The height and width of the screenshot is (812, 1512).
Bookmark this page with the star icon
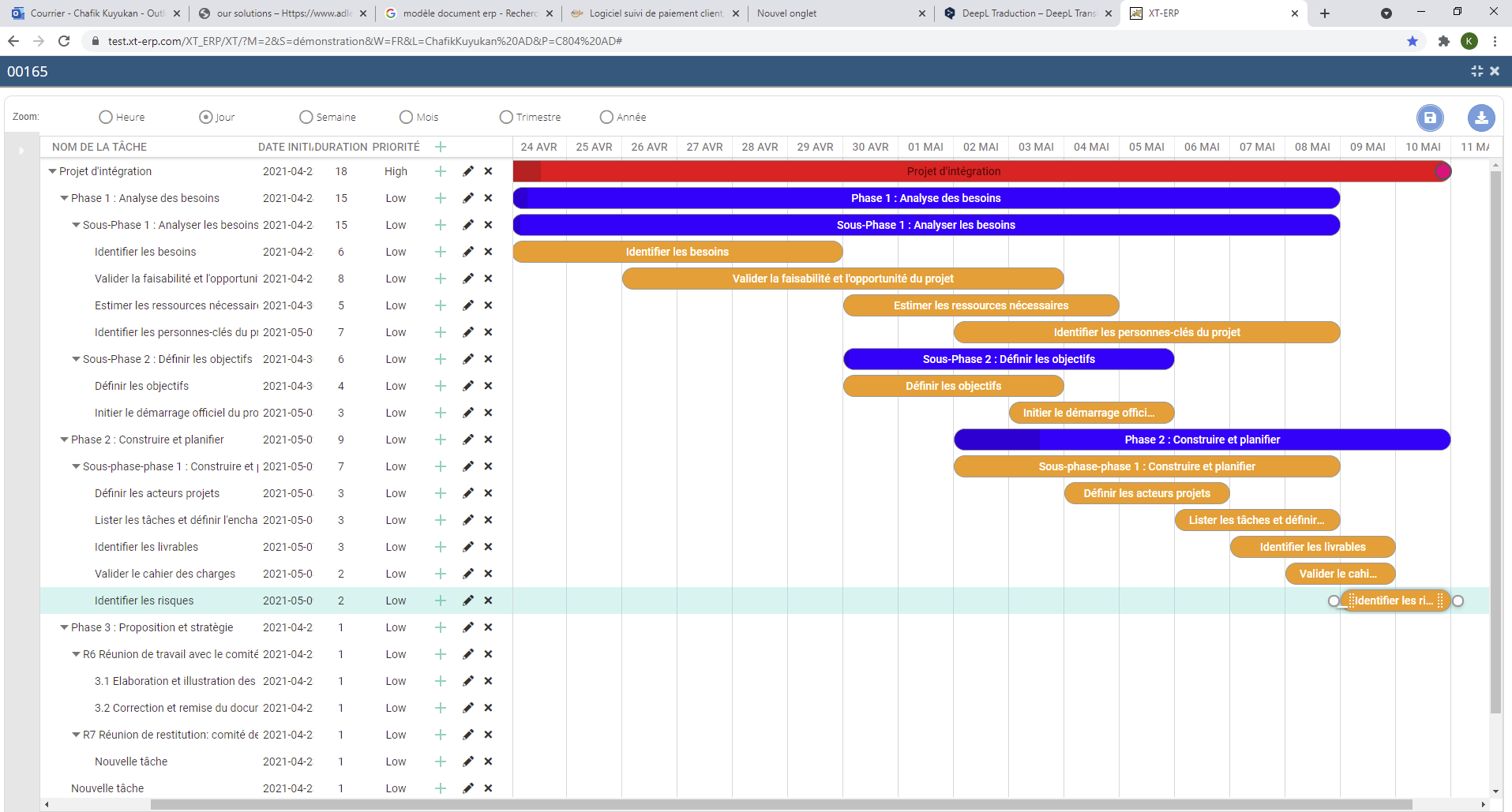1413,41
